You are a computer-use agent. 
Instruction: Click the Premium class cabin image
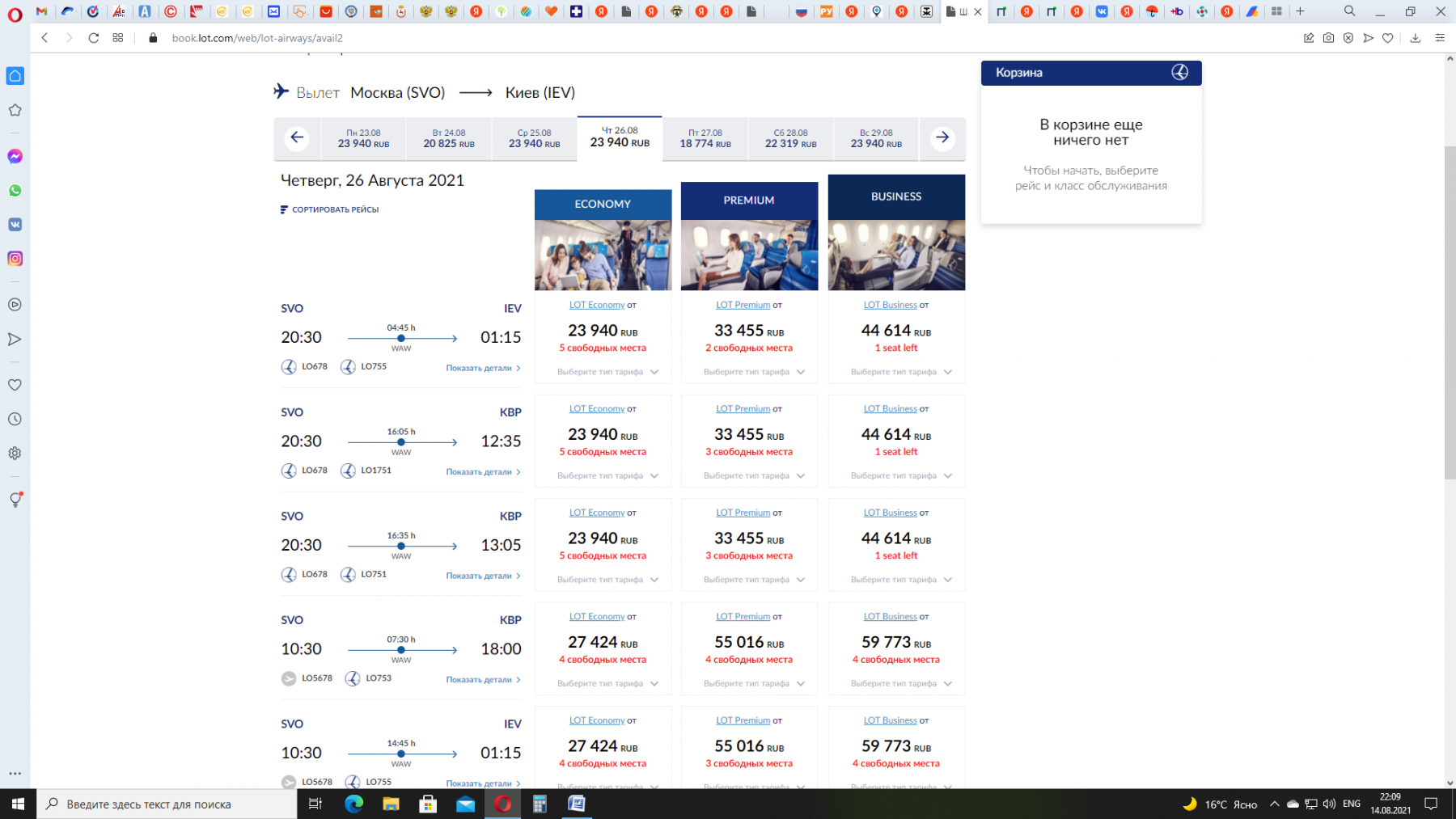pos(749,255)
